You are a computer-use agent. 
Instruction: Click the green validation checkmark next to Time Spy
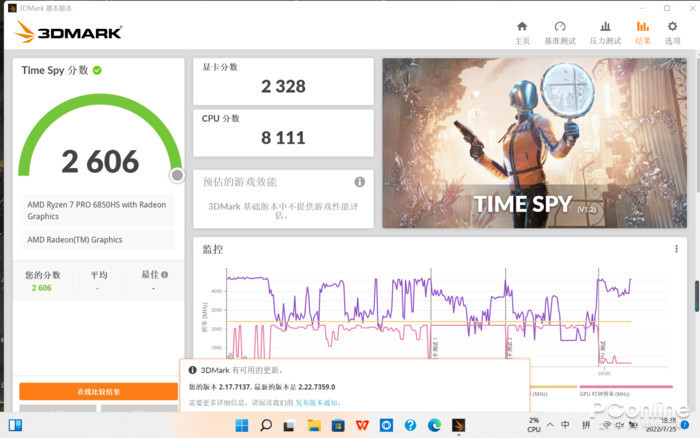coord(97,70)
